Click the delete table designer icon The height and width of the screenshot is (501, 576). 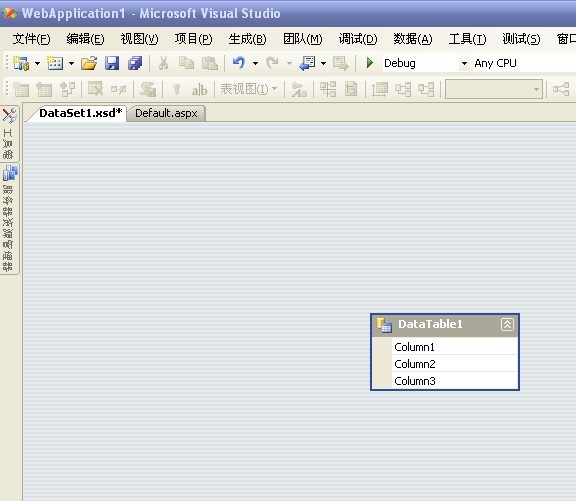[96, 89]
